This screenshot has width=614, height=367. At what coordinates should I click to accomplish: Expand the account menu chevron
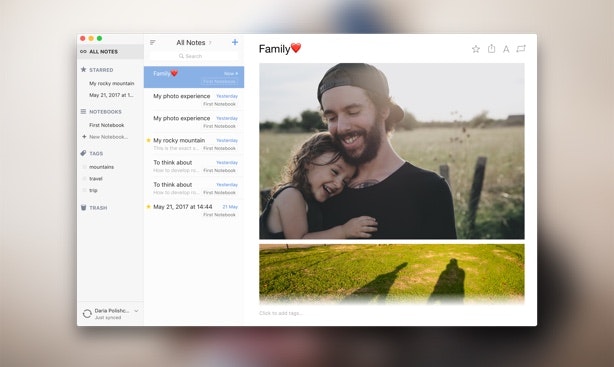136,311
